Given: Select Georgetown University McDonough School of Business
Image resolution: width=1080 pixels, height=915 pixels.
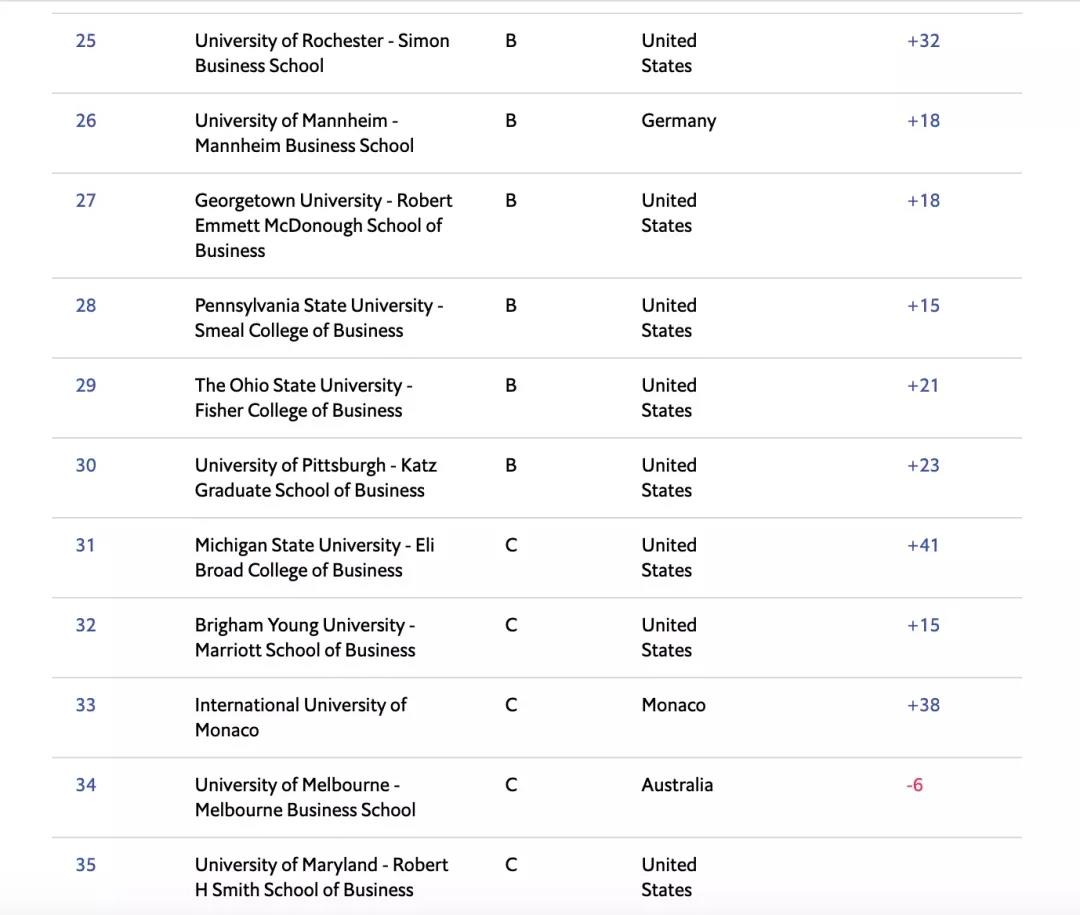Looking at the screenshot, I should pyautogui.click(x=323, y=225).
